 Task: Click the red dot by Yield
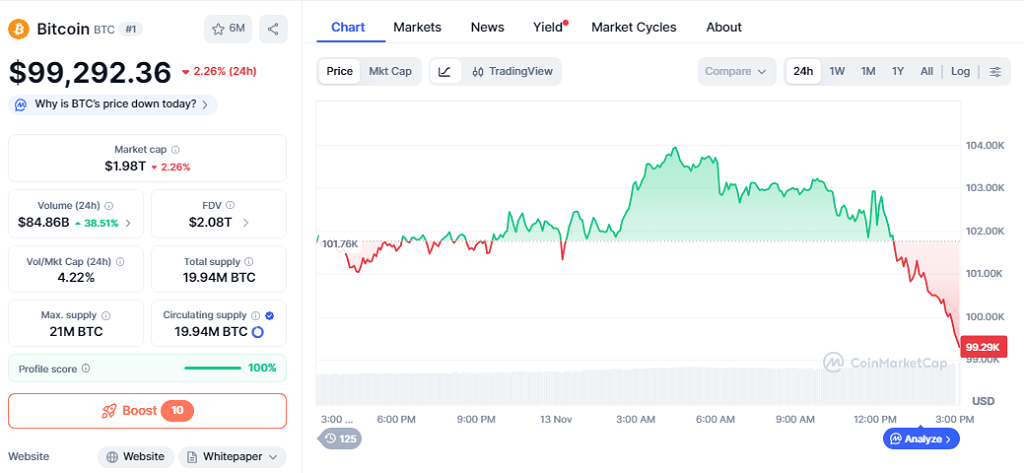click(x=566, y=23)
